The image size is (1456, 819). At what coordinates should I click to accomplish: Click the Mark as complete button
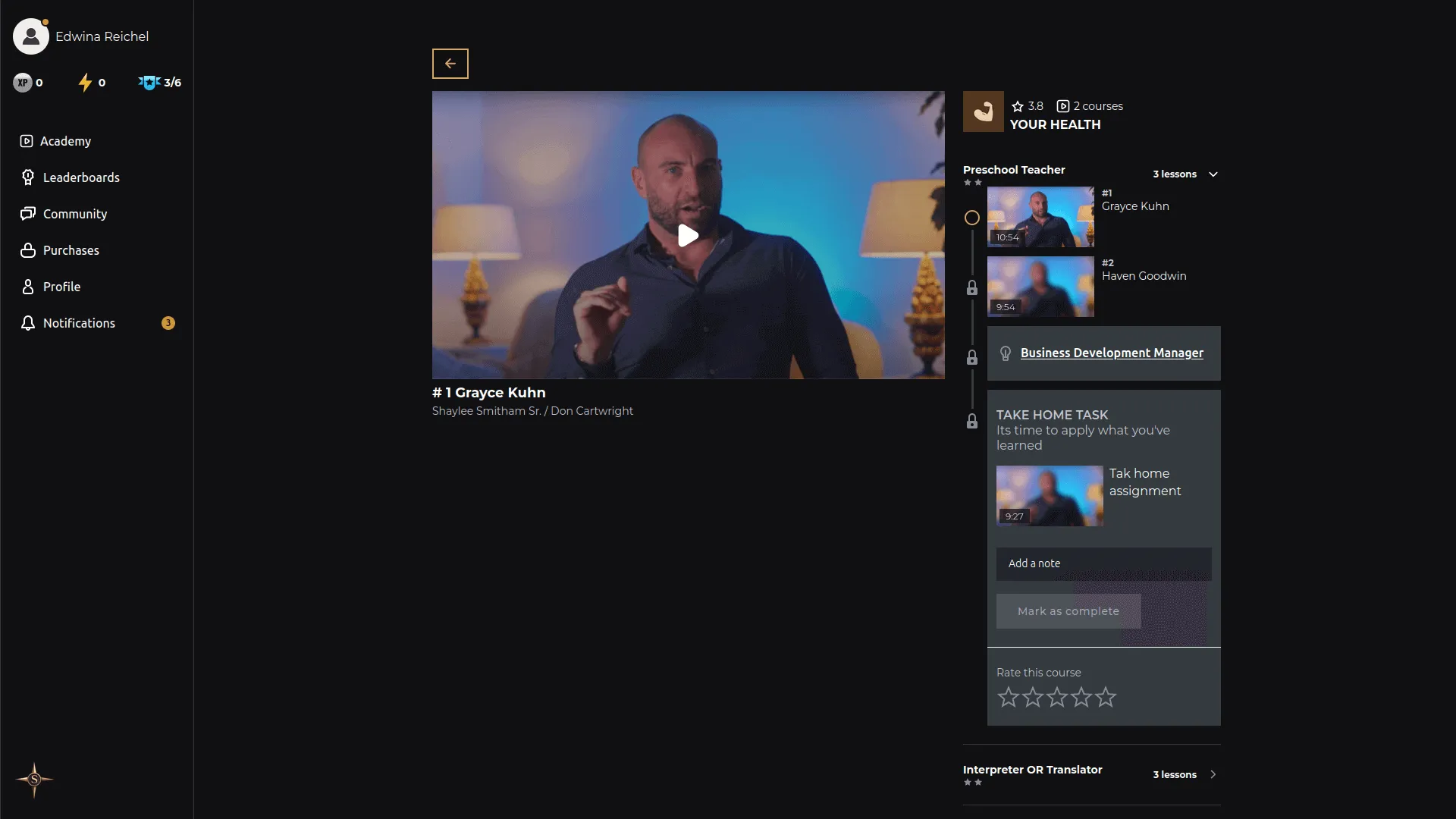[1068, 611]
